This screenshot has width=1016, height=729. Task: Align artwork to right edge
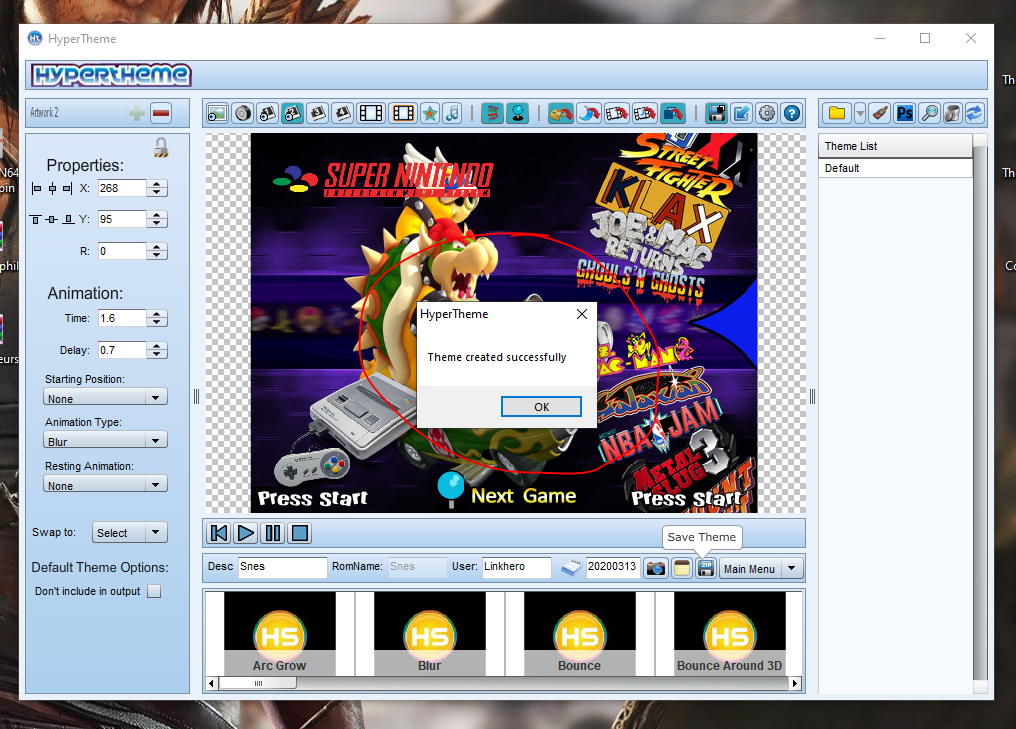(x=67, y=189)
